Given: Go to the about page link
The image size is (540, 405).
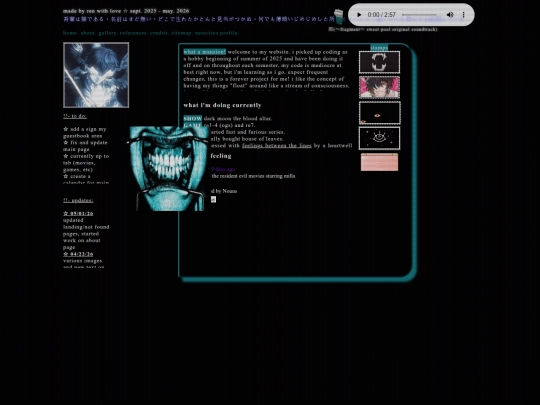Looking at the screenshot, I should [x=88, y=33].
